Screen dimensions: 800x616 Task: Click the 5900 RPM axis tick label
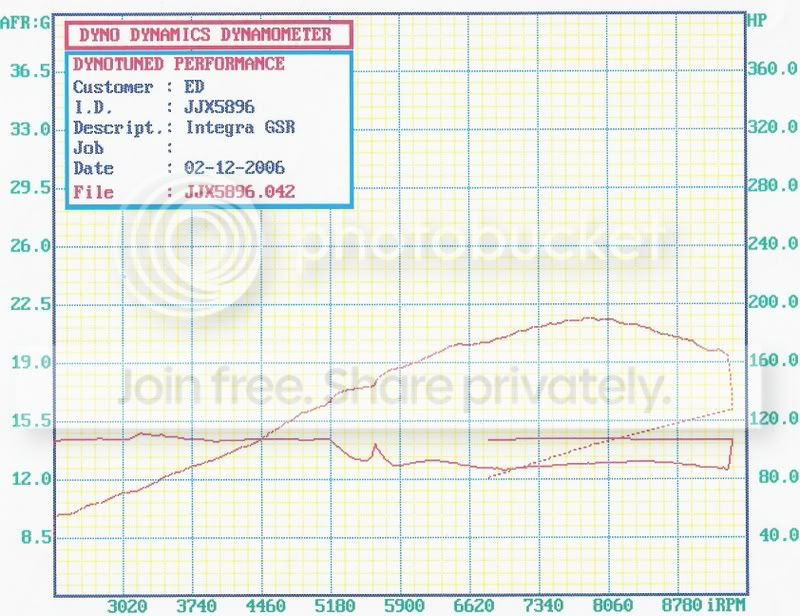tap(406, 604)
